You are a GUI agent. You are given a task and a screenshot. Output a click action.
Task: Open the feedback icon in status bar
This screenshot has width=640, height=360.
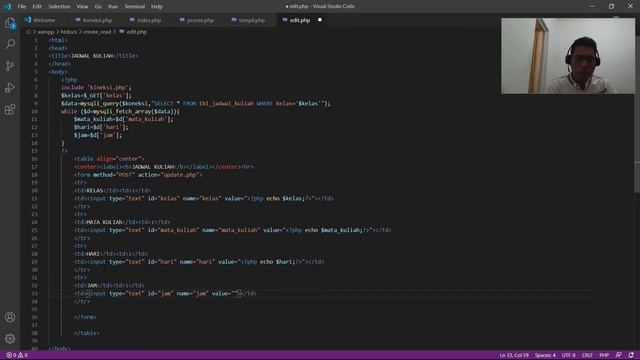(x=618, y=355)
